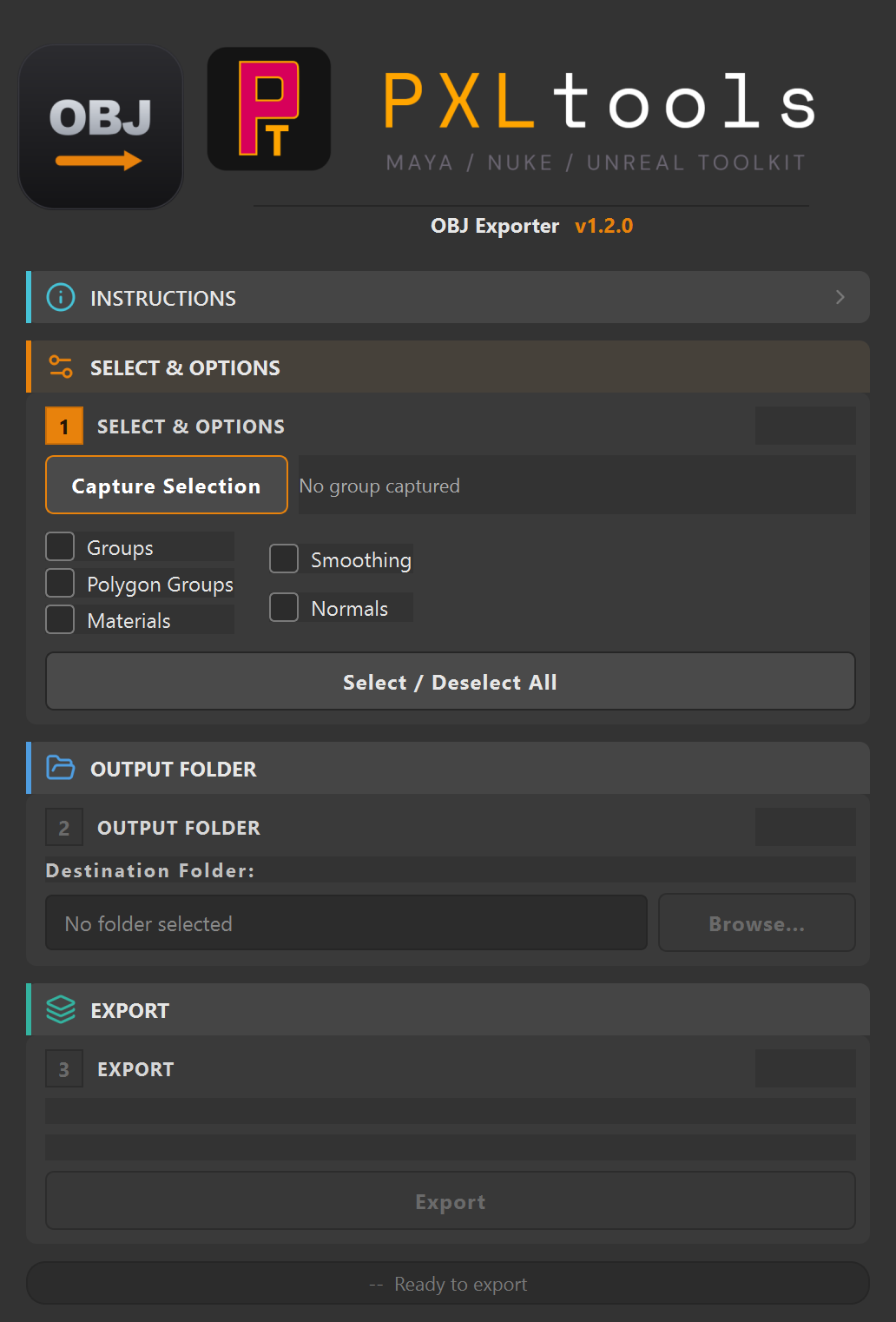
Task: Enable the Groups checkbox
Action: tap(60, 546)
